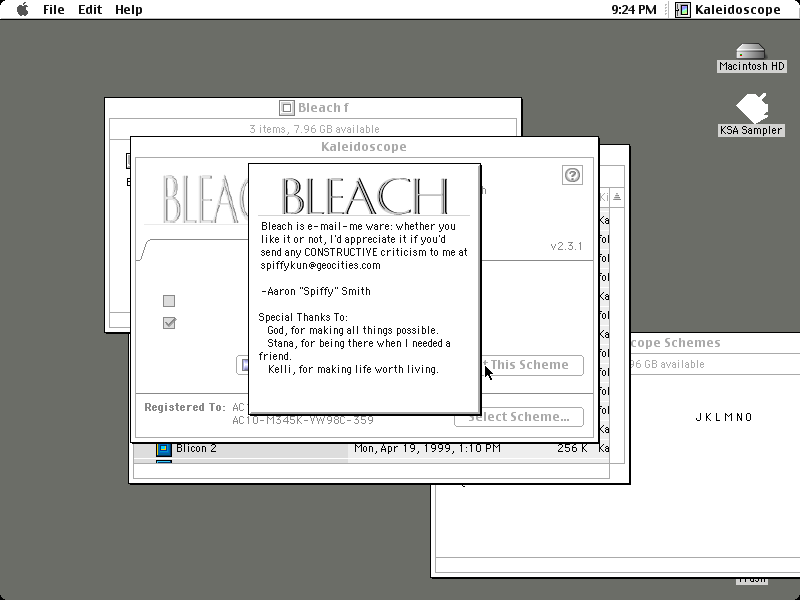Click the Registered To: label
The image size is (800, 600).
[185, 407]
